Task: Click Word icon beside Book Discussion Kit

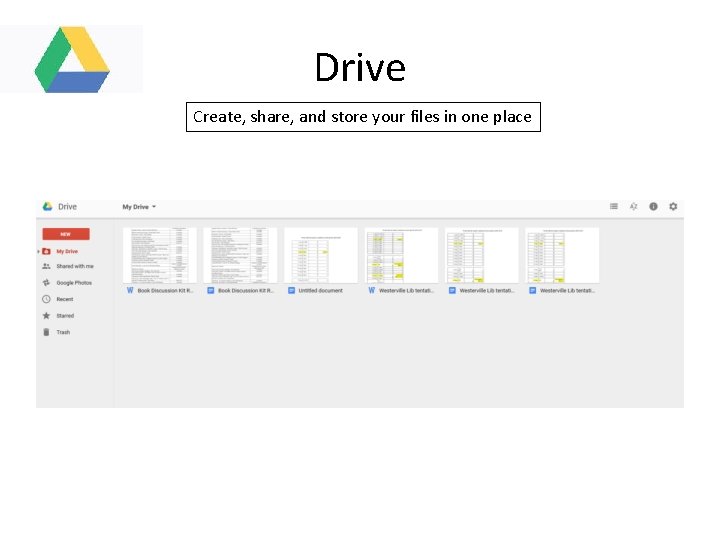Action: click(130, 291)
